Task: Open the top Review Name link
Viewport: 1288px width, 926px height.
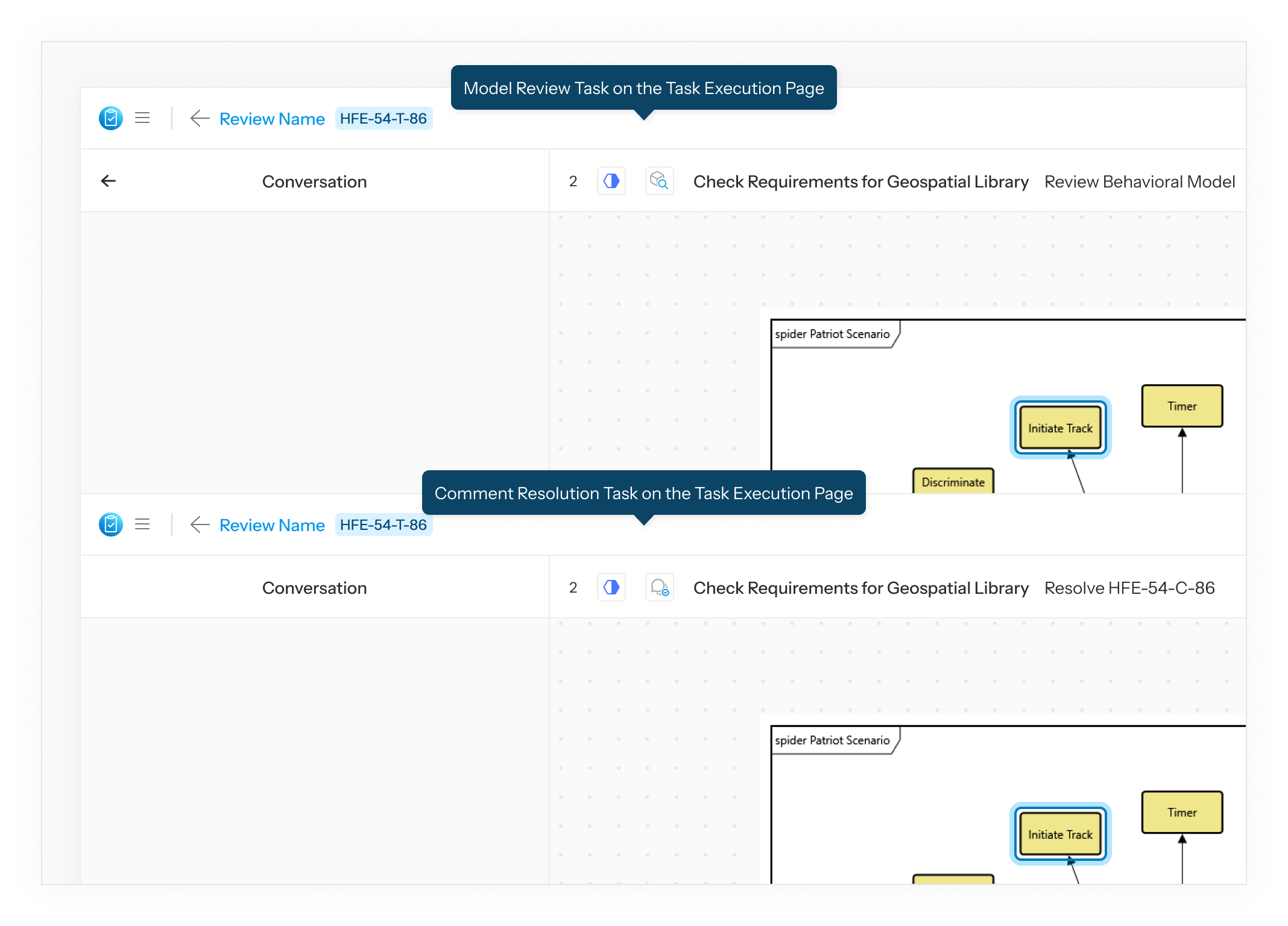Action: coord(272,119)
